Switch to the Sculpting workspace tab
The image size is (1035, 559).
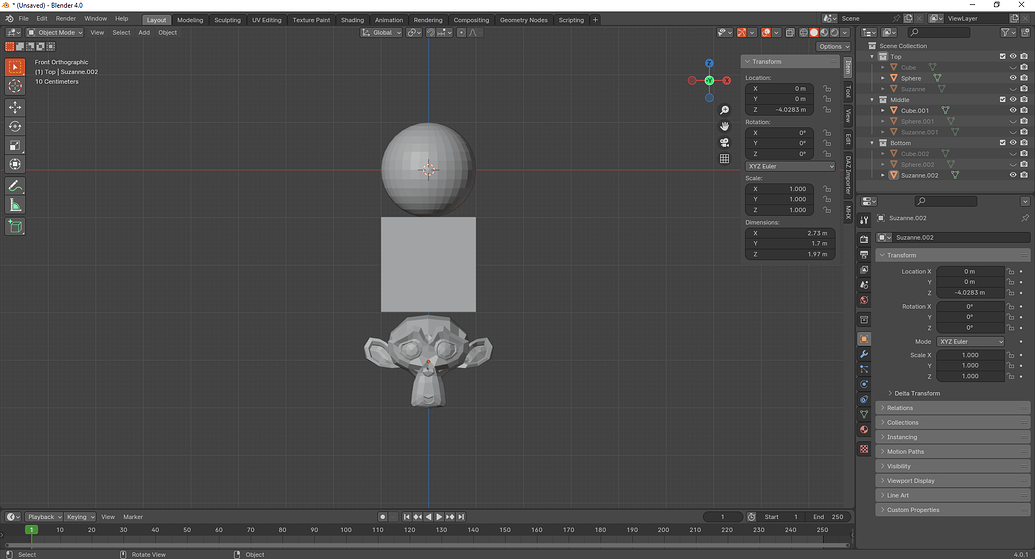(228, 20)
